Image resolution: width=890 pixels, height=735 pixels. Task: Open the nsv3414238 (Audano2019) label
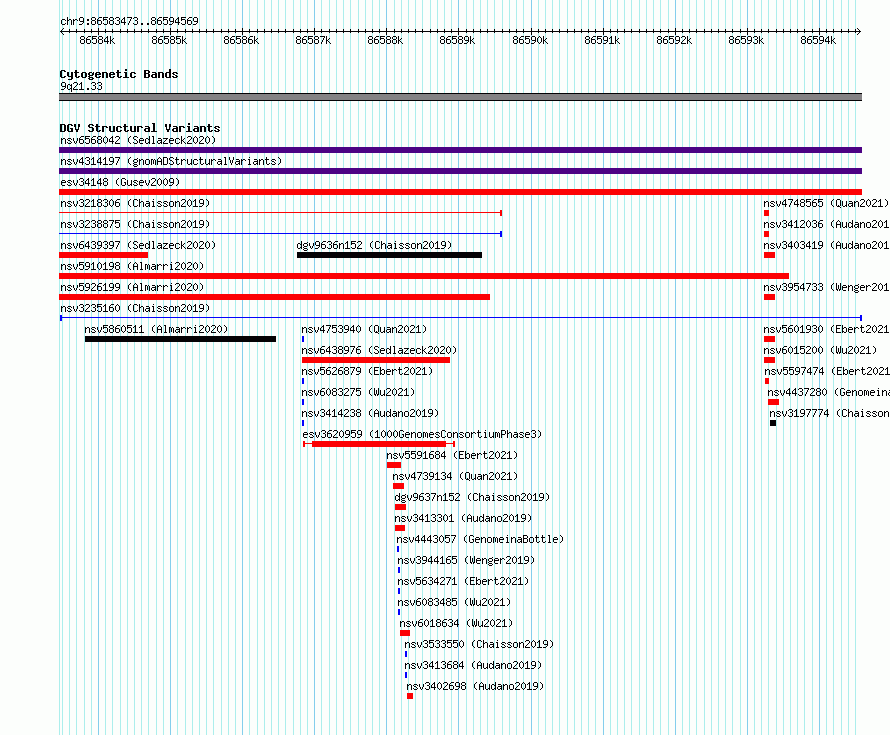pos(370,413)
